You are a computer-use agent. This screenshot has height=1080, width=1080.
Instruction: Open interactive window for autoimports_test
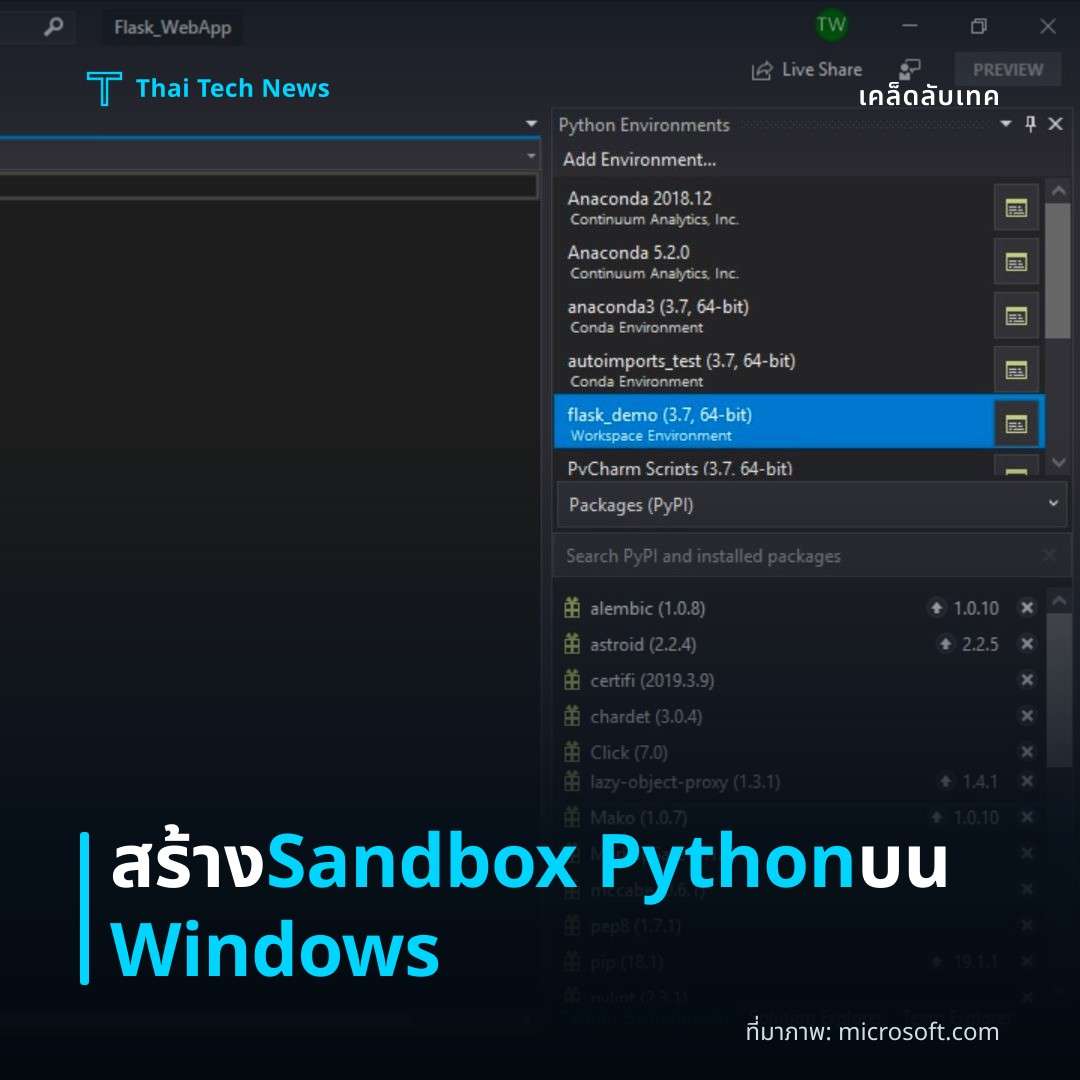tap(1016, 370)
